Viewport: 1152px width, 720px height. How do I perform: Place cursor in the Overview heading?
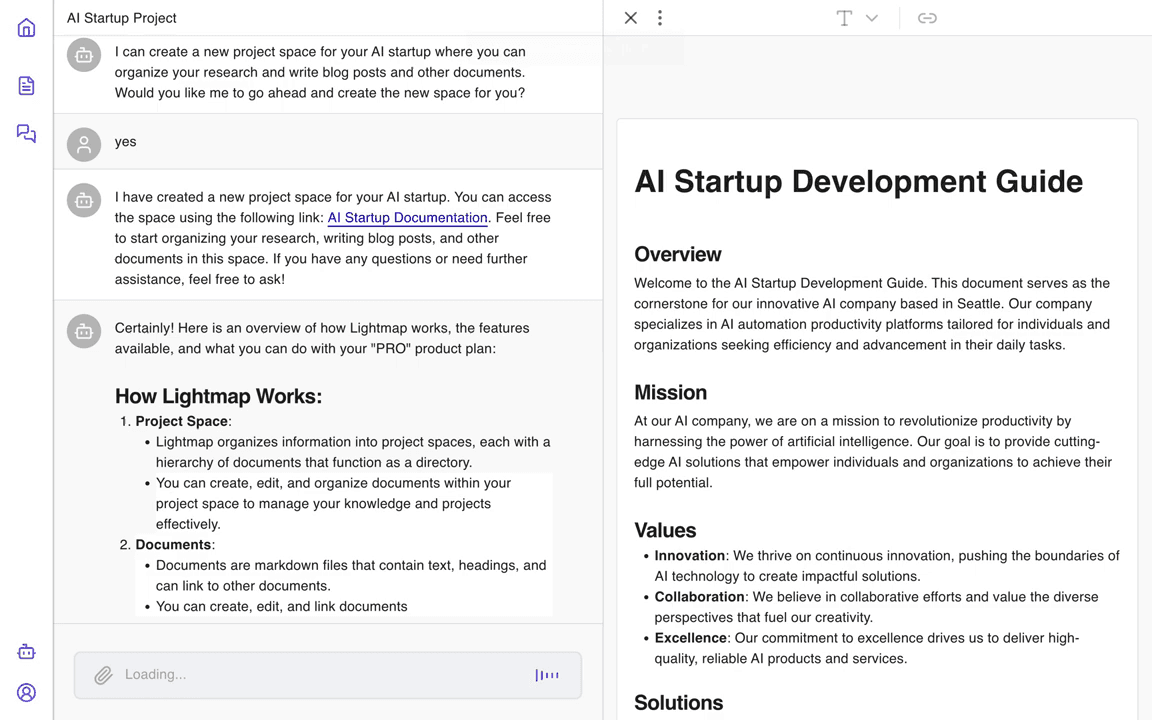coord(677,254)
